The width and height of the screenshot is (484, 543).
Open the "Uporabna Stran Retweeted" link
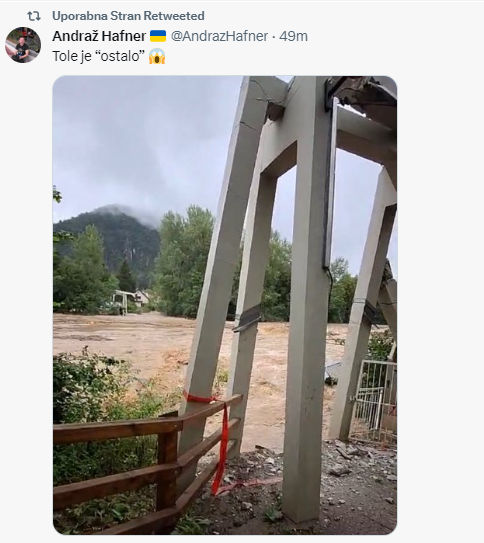[128, 16]
